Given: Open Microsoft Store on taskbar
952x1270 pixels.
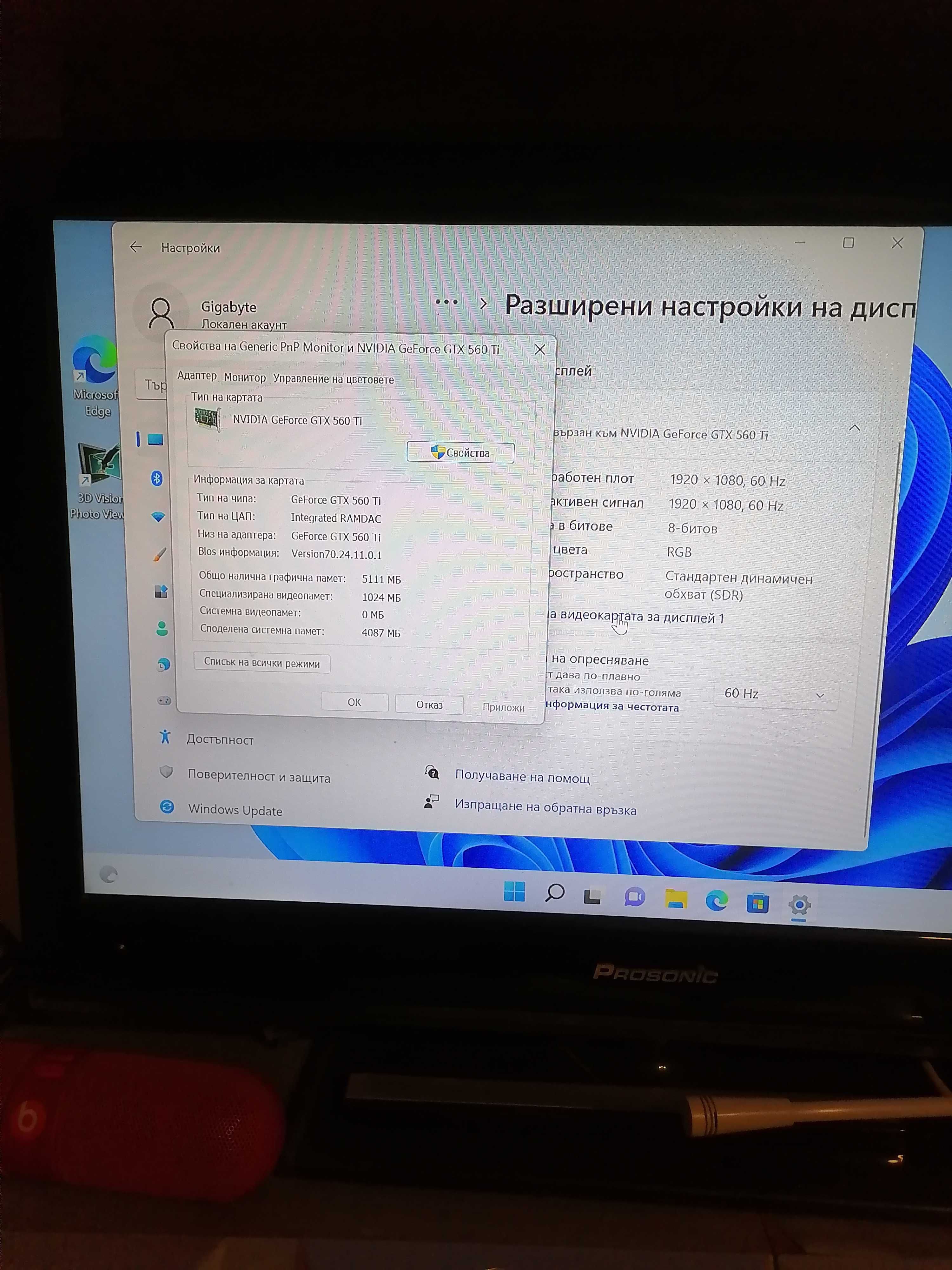Looking at the screenshot, I should click(x=757, y=903).
